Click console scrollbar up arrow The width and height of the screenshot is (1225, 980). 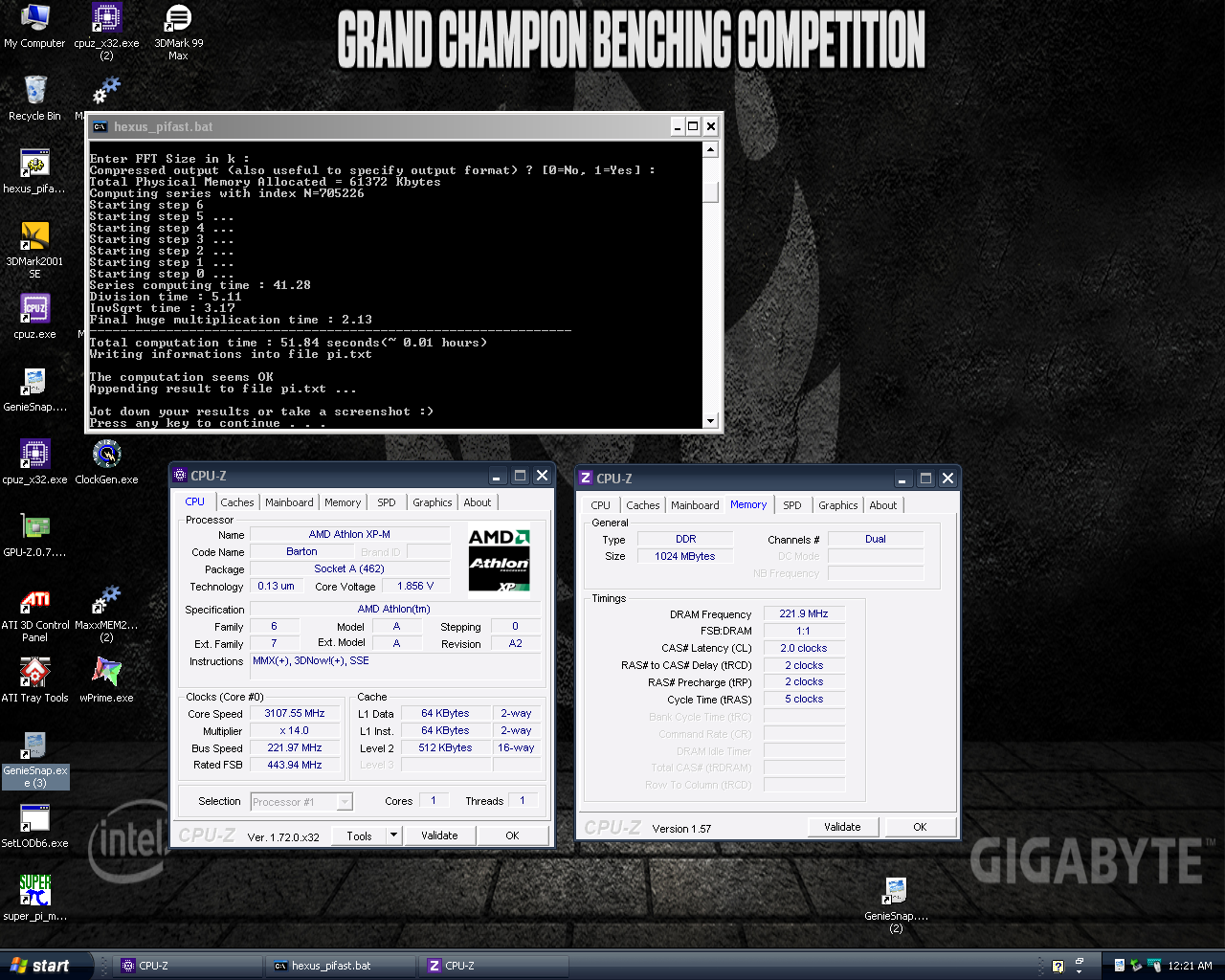[x=710, y=149]
